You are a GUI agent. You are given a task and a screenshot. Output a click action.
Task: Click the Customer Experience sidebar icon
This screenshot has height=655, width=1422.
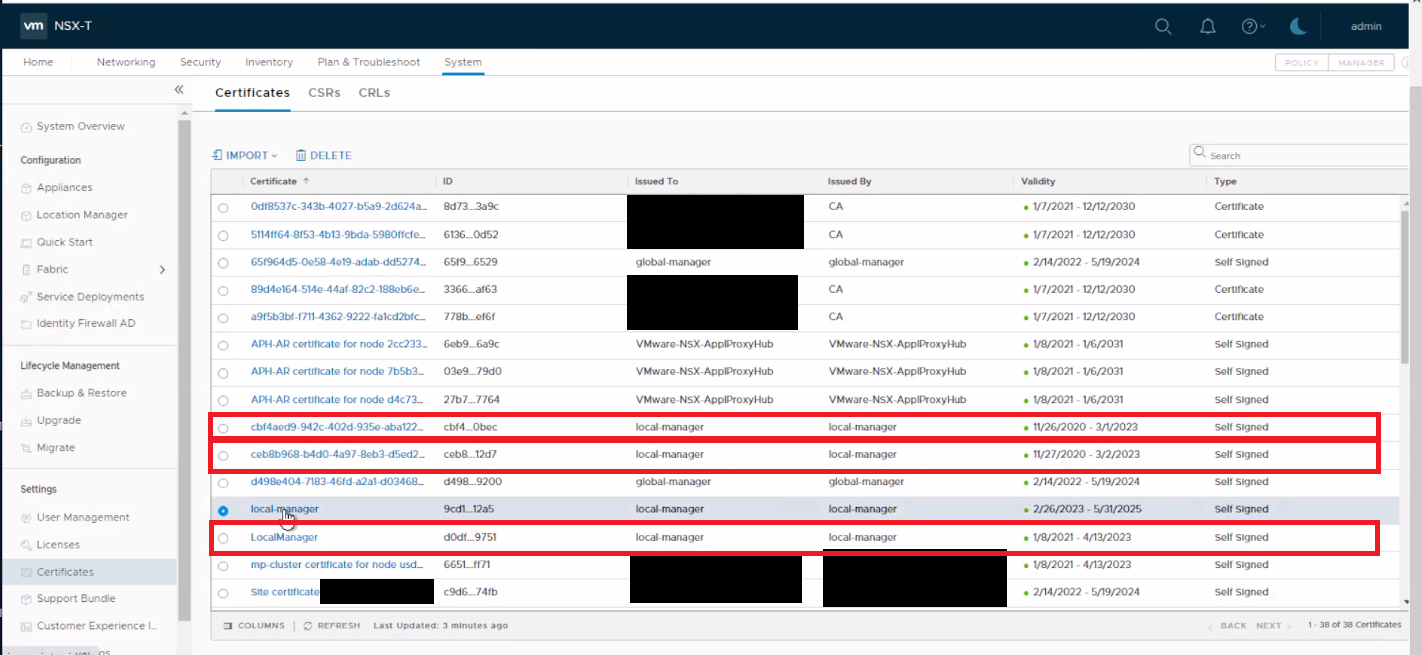pyautogui.click(x=27, y=627)
